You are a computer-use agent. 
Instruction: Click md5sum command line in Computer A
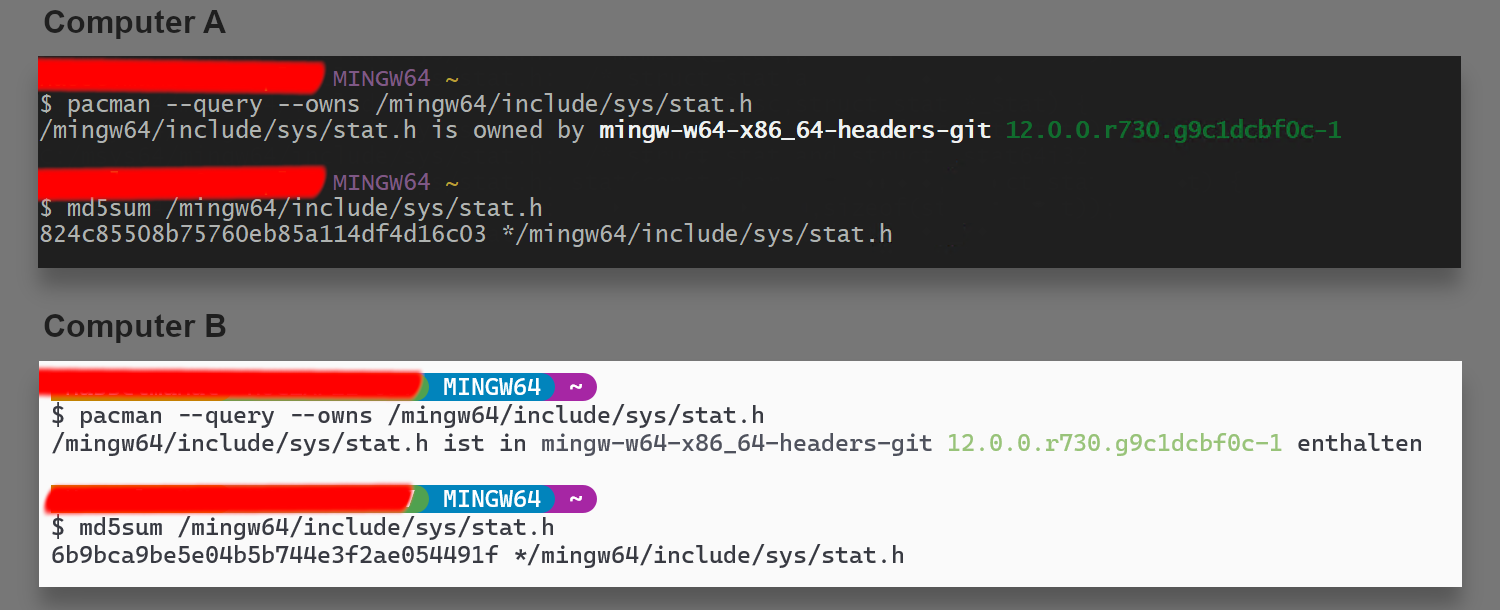pyautogui.click(x=291, y=208)
